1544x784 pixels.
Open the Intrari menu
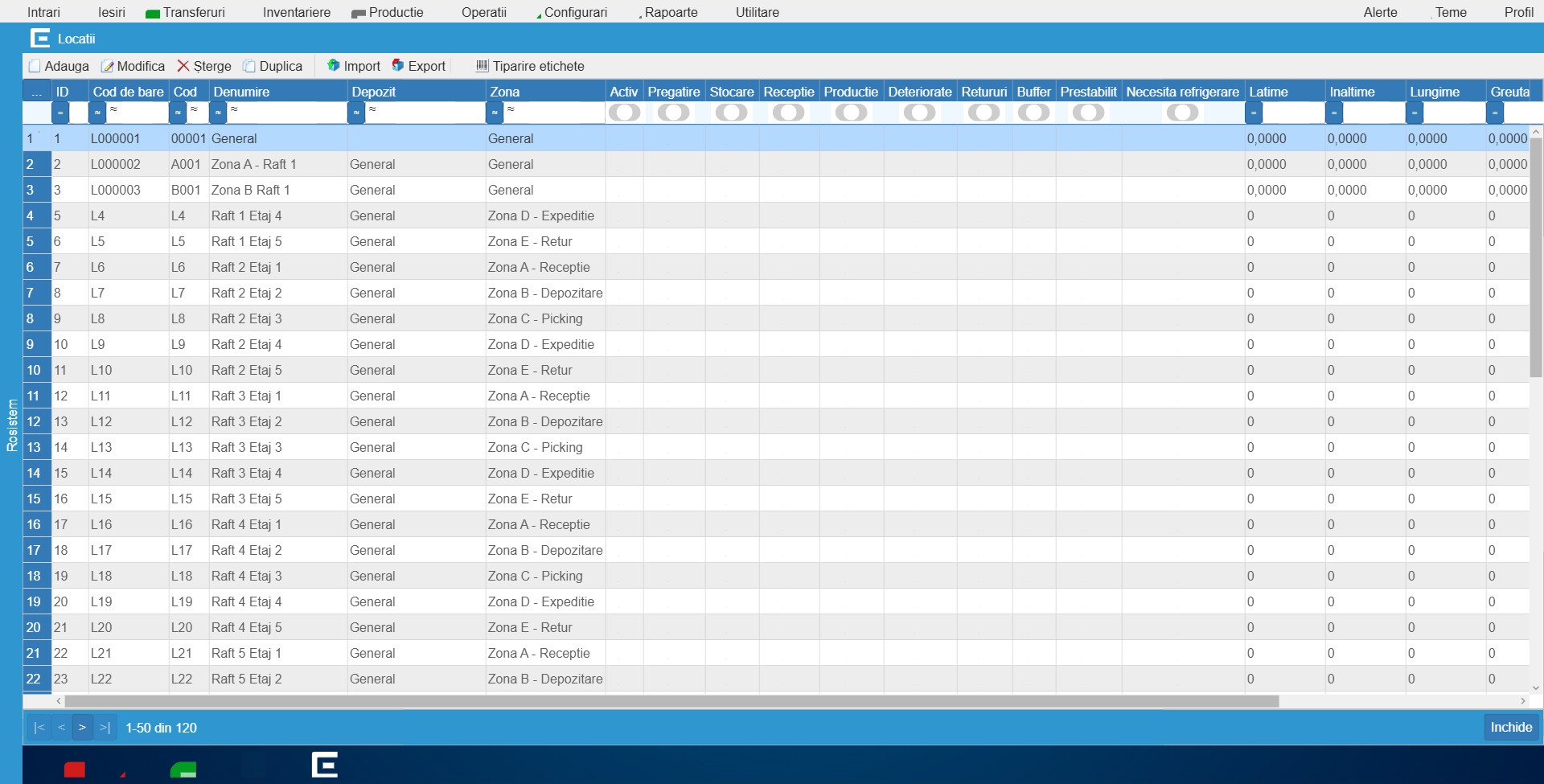[x=43, y=12]
